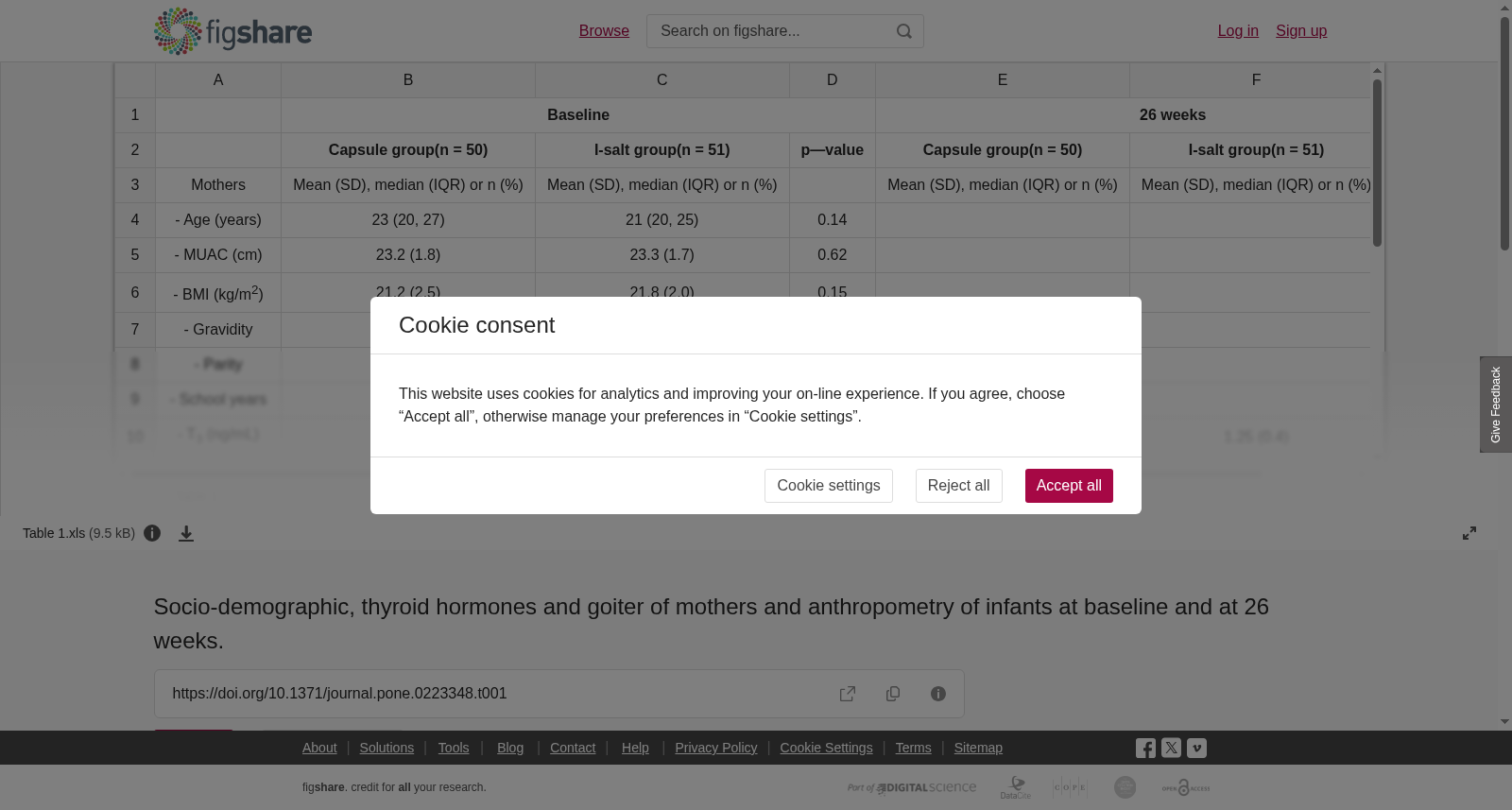Screen dimensions: 1512x810
Task: Copy the DOI link
Action: coord(893,694)
